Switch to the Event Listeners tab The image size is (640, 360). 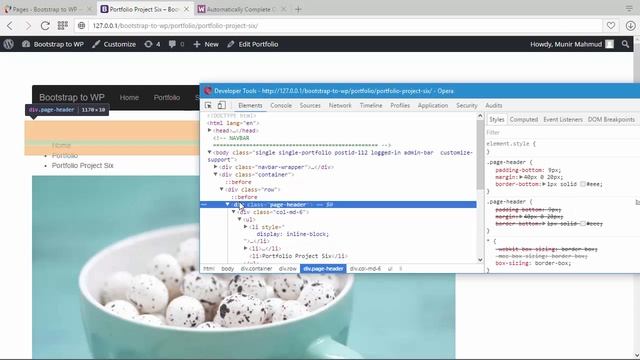click(x=563, y=120)
